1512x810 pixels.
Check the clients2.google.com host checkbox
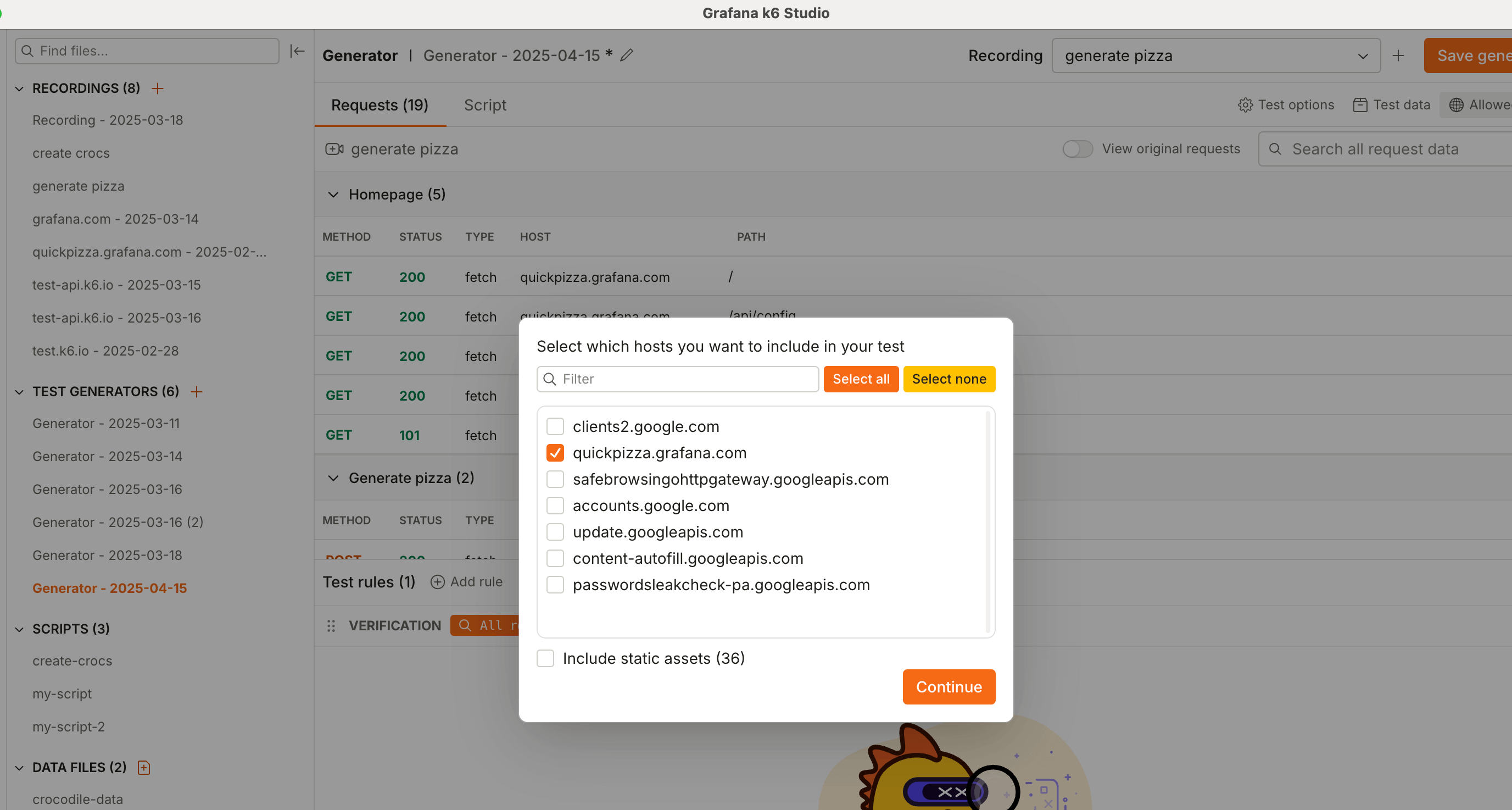(555, 426)
